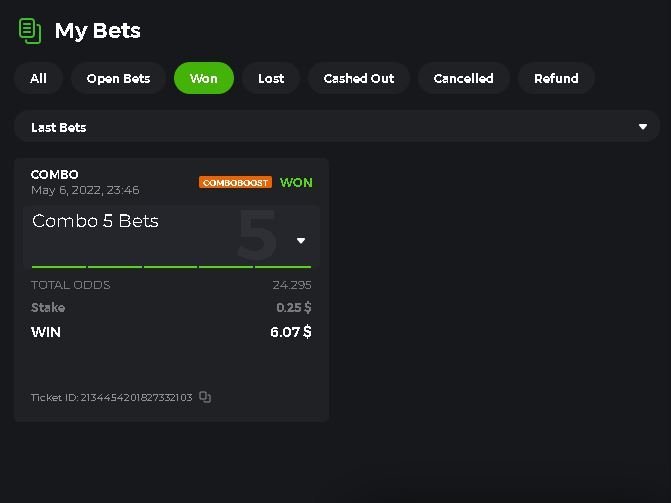Open the Cashed Out tab

click(359, 78)
